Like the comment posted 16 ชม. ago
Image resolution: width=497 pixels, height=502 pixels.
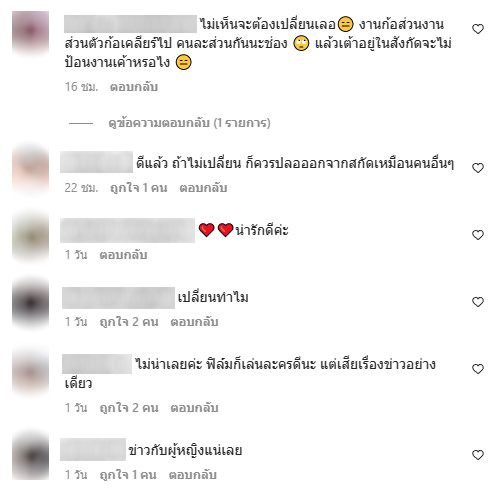click(478, 29)
